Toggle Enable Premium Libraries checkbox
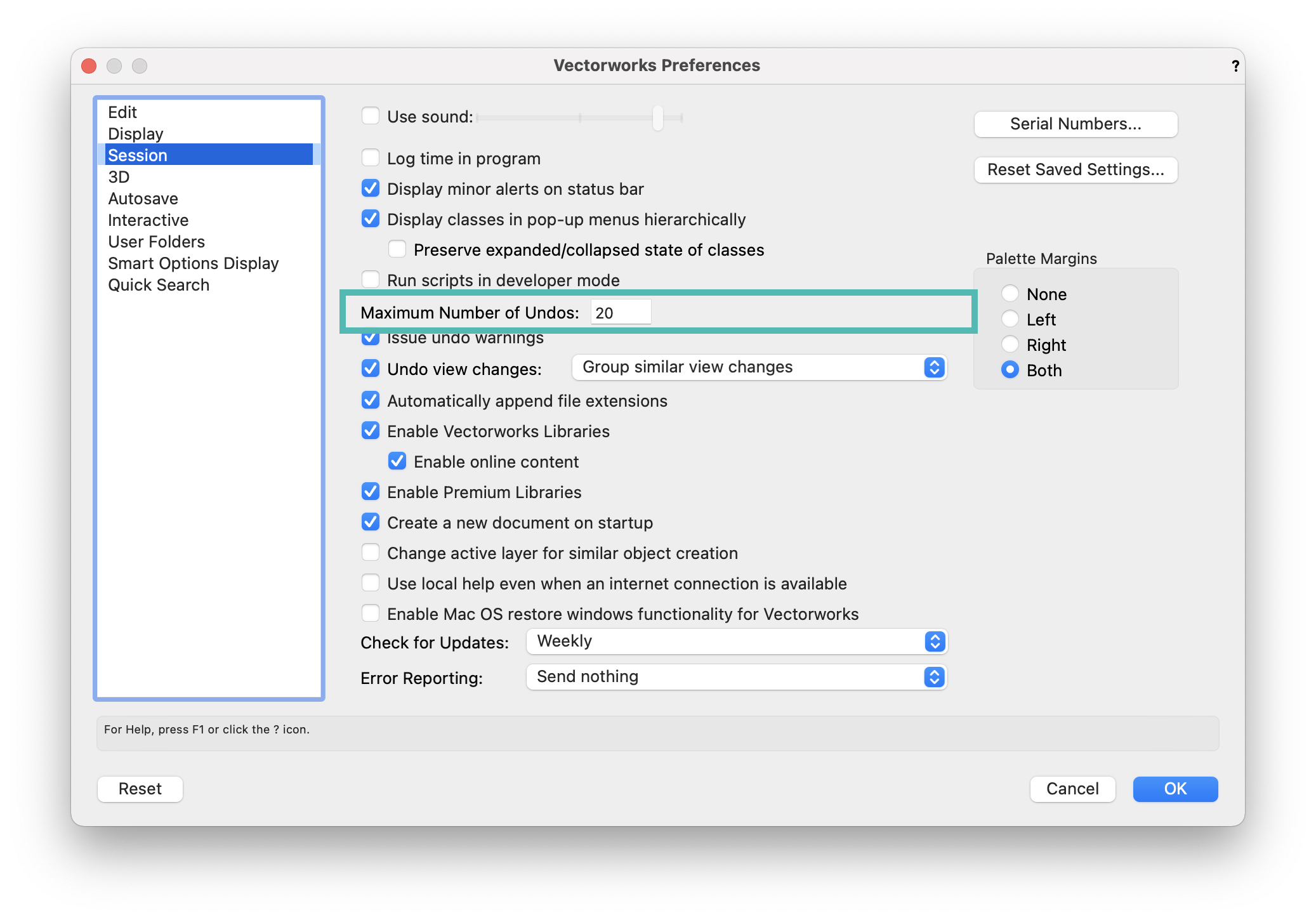 [371, 492]
